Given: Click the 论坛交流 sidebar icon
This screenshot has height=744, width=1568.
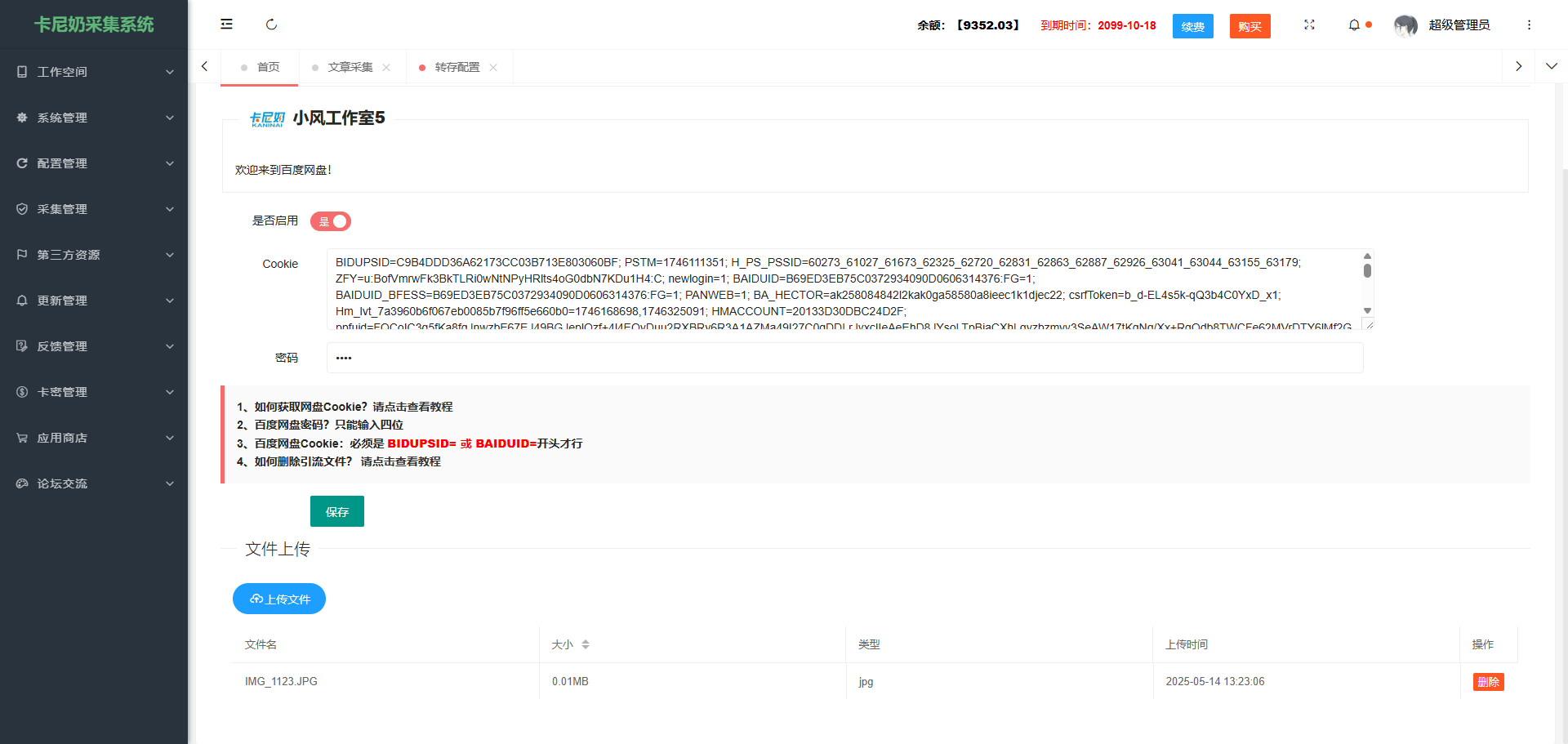Looking at the screenshot, I should [22, 483].
